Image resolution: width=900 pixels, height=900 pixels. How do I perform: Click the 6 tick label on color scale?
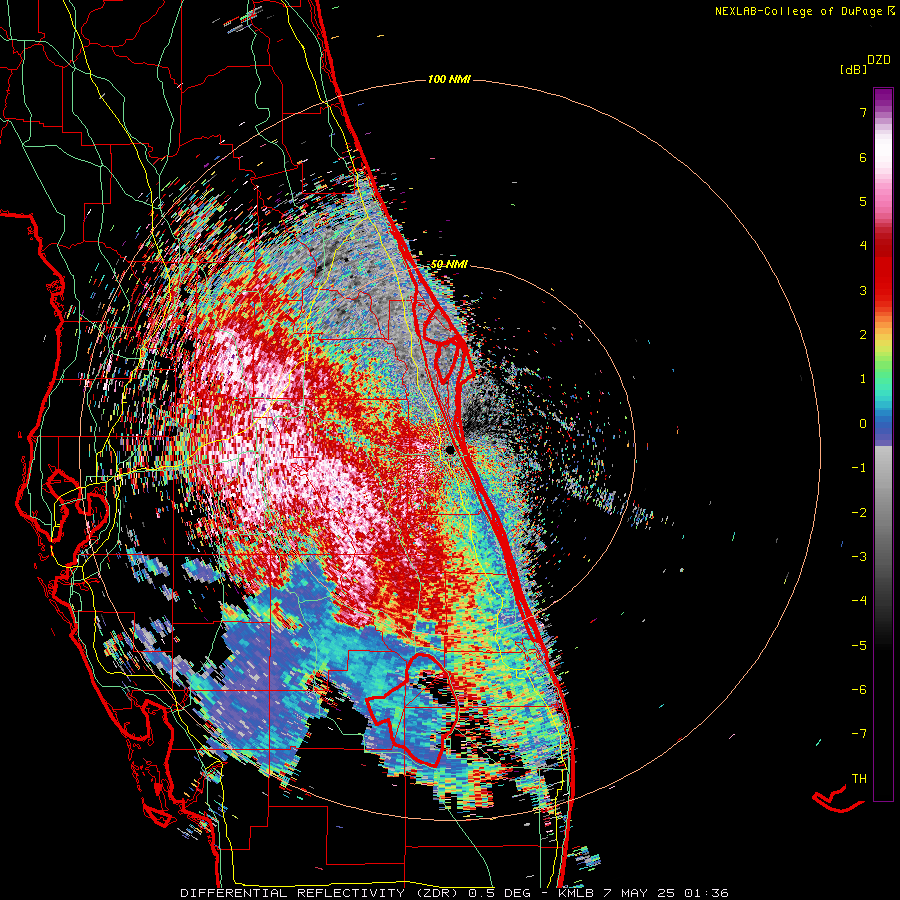(863, 157)
